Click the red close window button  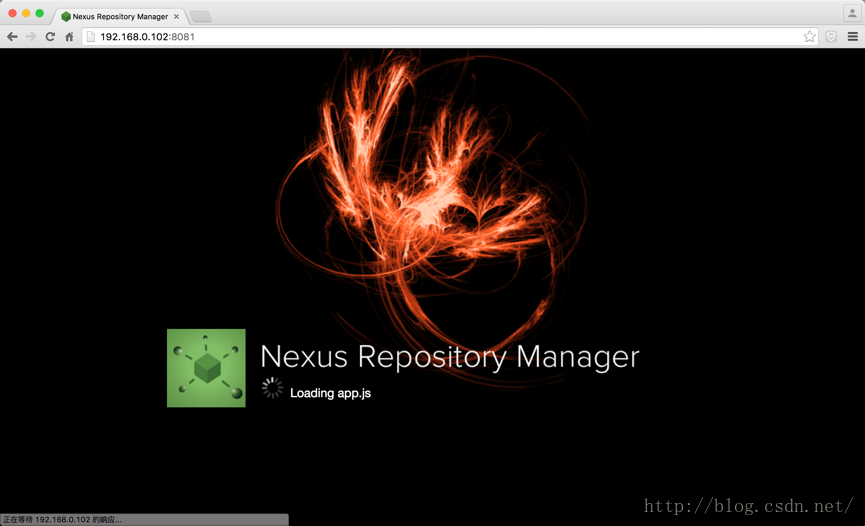point(12,13)
